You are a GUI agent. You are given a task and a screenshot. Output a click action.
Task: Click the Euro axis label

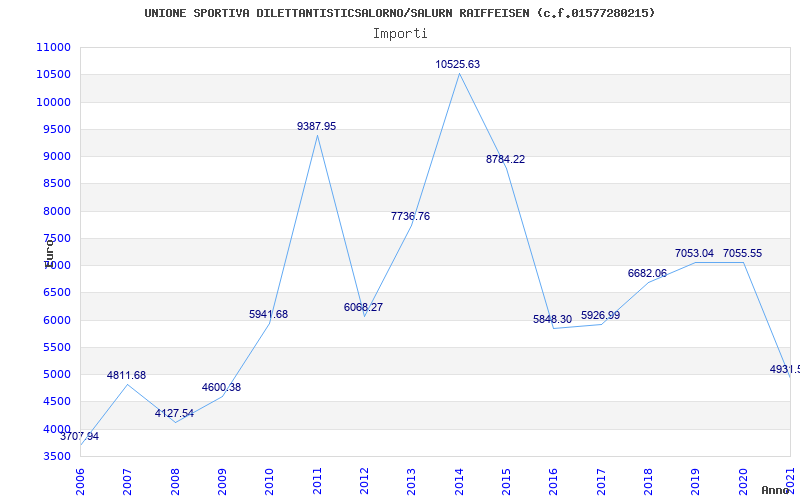coord(49,254)
